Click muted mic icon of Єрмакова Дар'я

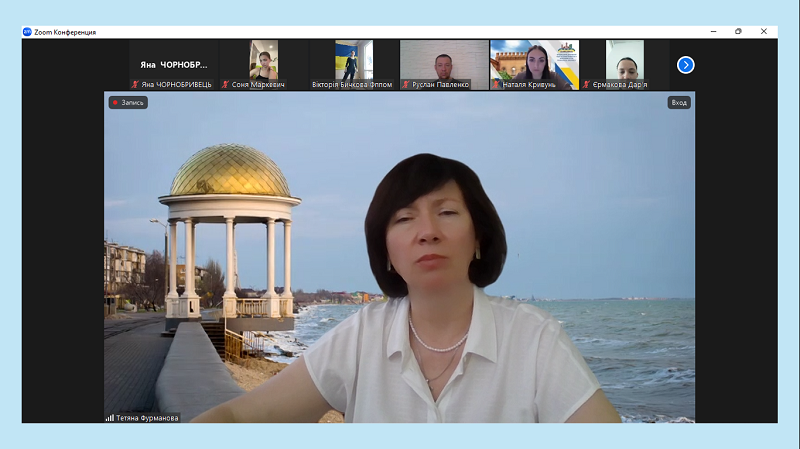point(587,85)
